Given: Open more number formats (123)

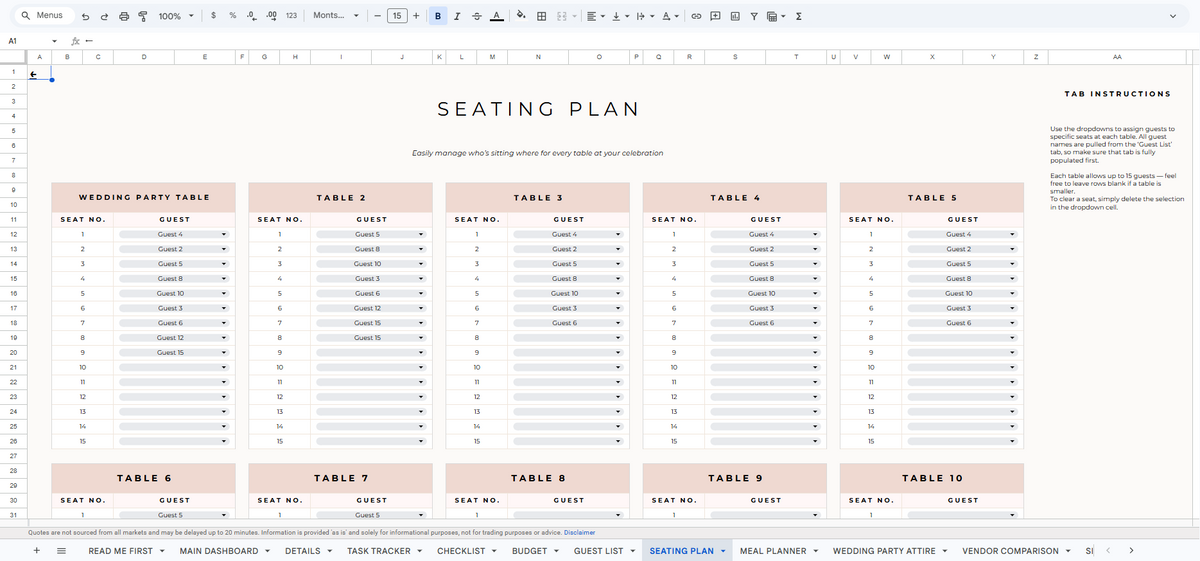Looking at the screenshot, I should 291,16.
